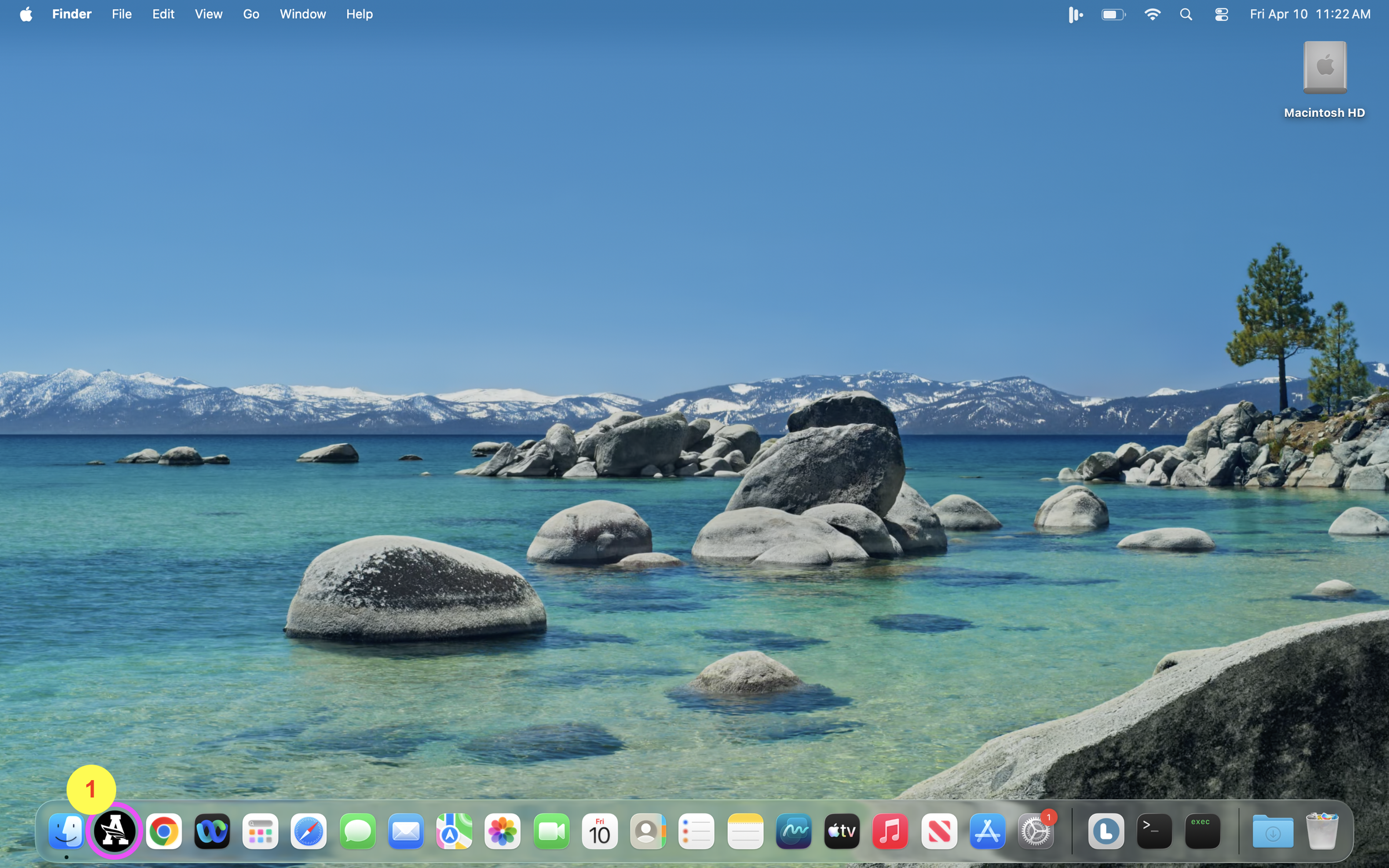Open the Control Center toggle in the menu bar
Screen dimensions: 1389x868
click(1221, 14)
